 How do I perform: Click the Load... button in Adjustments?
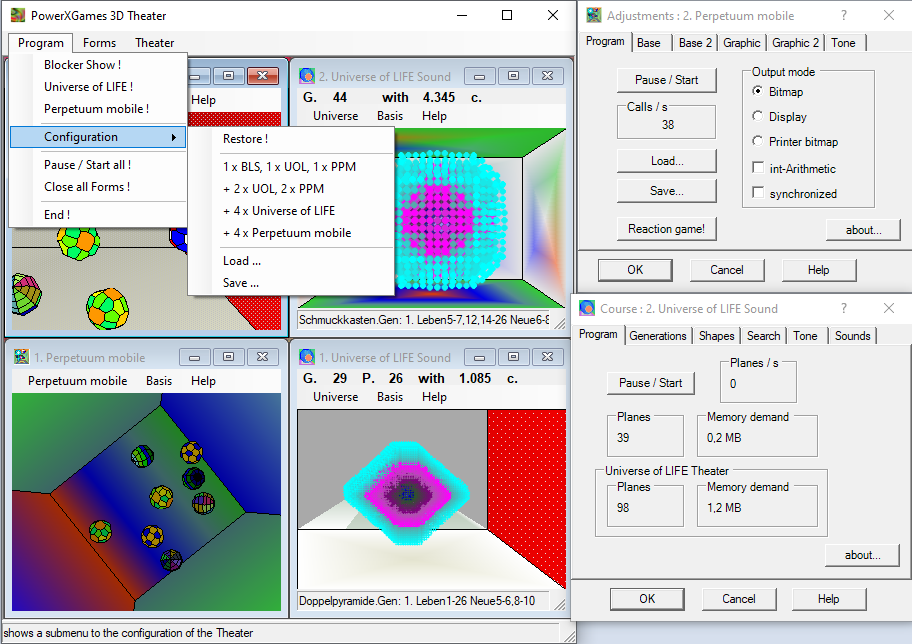pyautogui.click(x=667, y=161)
